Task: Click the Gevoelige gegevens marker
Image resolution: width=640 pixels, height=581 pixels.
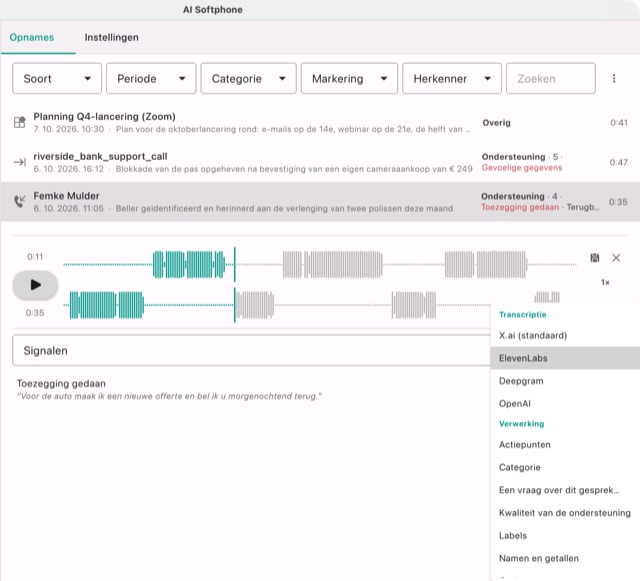Action: click(x=522, y=168)
